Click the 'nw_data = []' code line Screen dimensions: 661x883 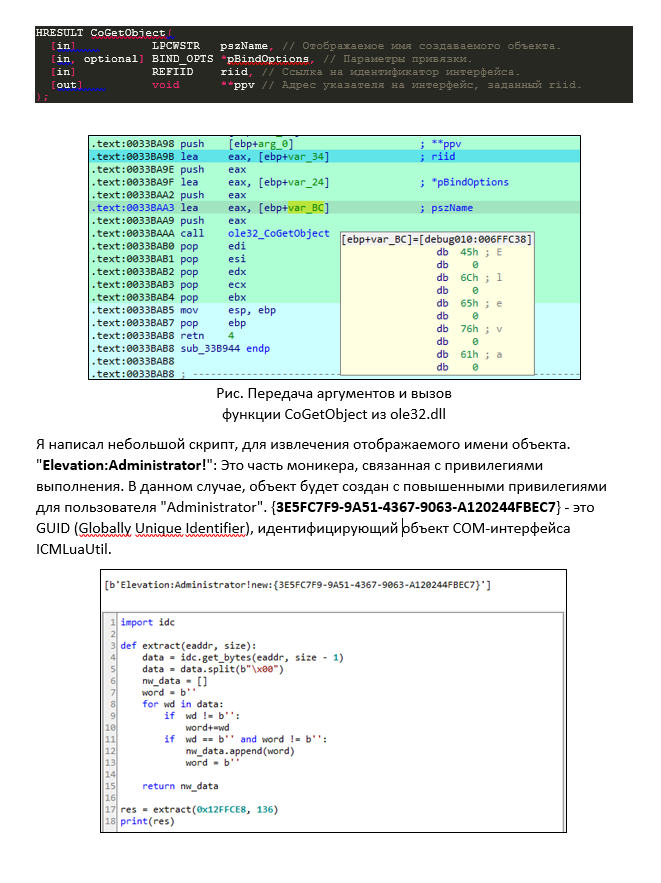coord(175,681)
